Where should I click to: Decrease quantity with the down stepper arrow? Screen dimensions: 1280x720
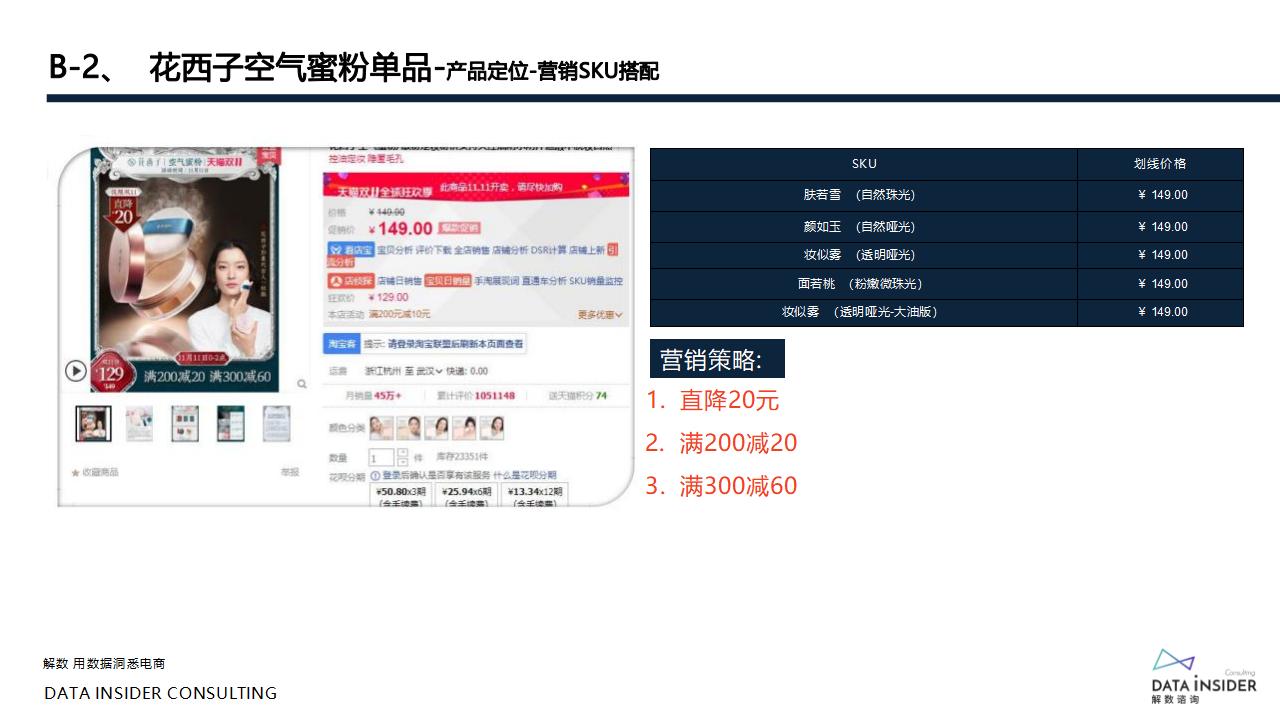coord(402,463)
